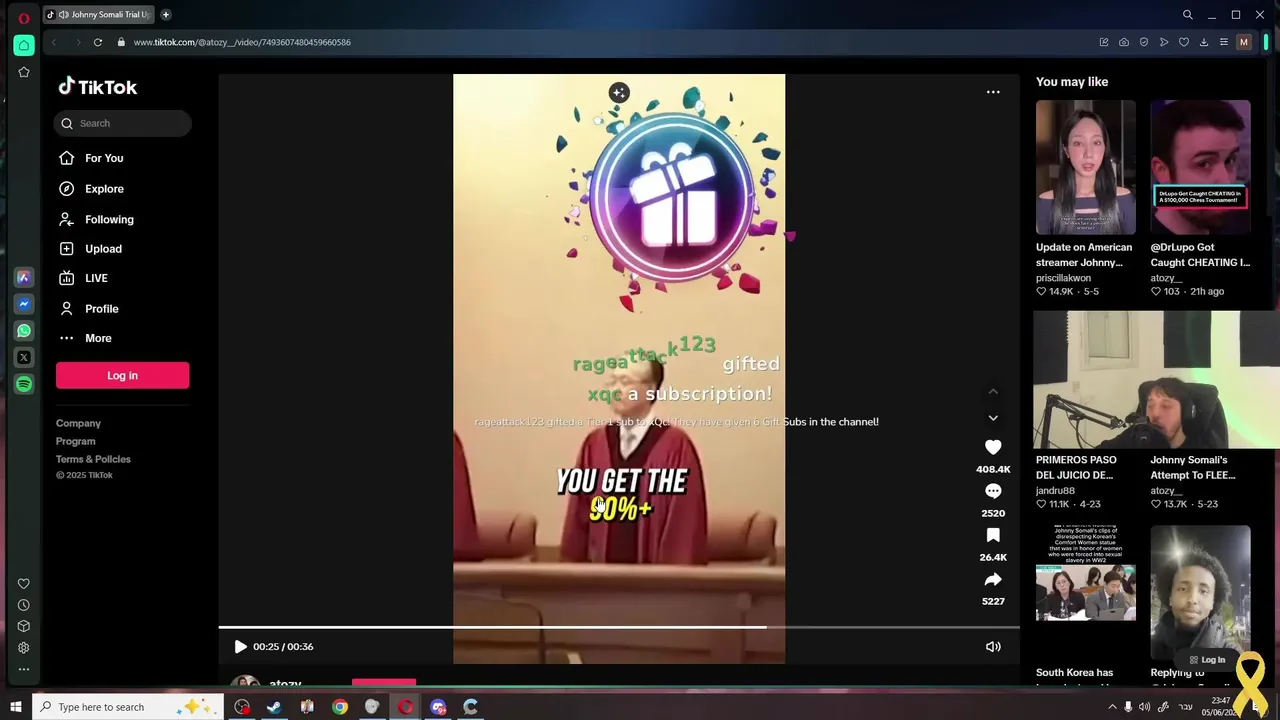This screenshot has width=1280, height=720.
Task: Open Opera main menu logo
Action: coord(24,18)
